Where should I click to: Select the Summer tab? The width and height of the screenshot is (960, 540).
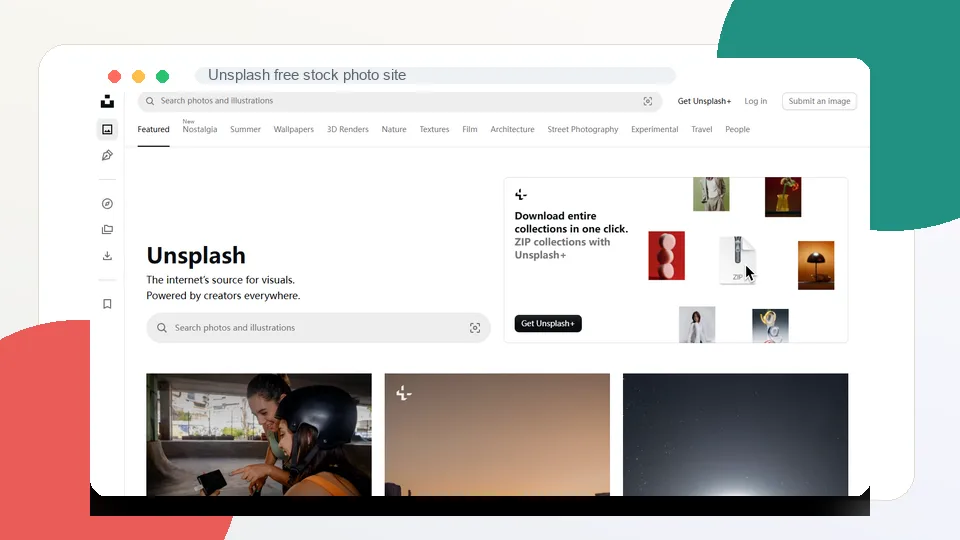(x=246, y=129)
